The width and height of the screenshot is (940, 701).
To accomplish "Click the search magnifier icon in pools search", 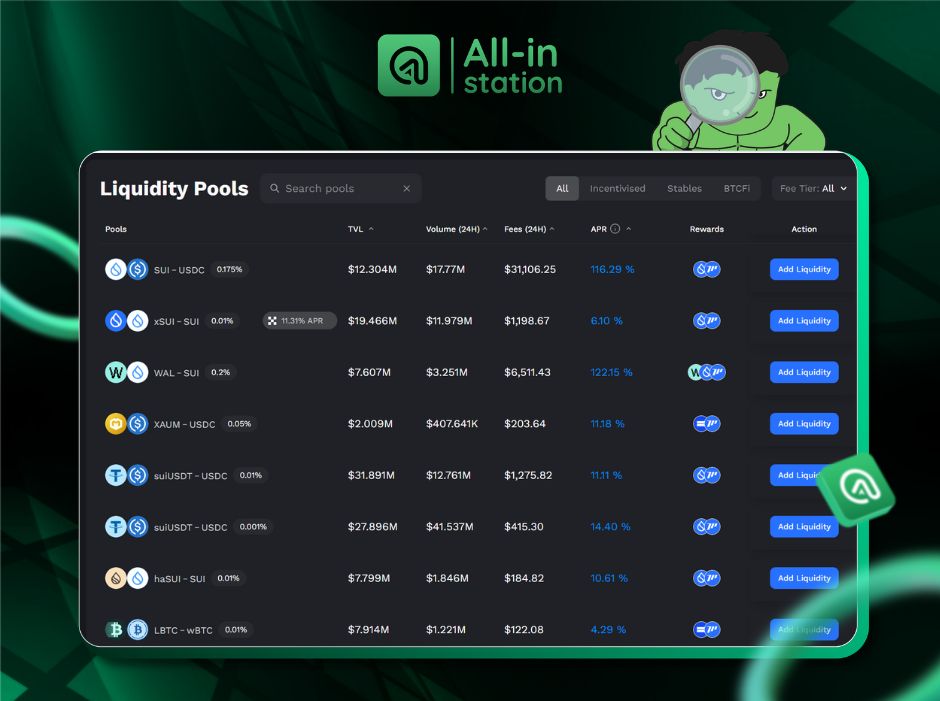I will (x=275, y=188).
